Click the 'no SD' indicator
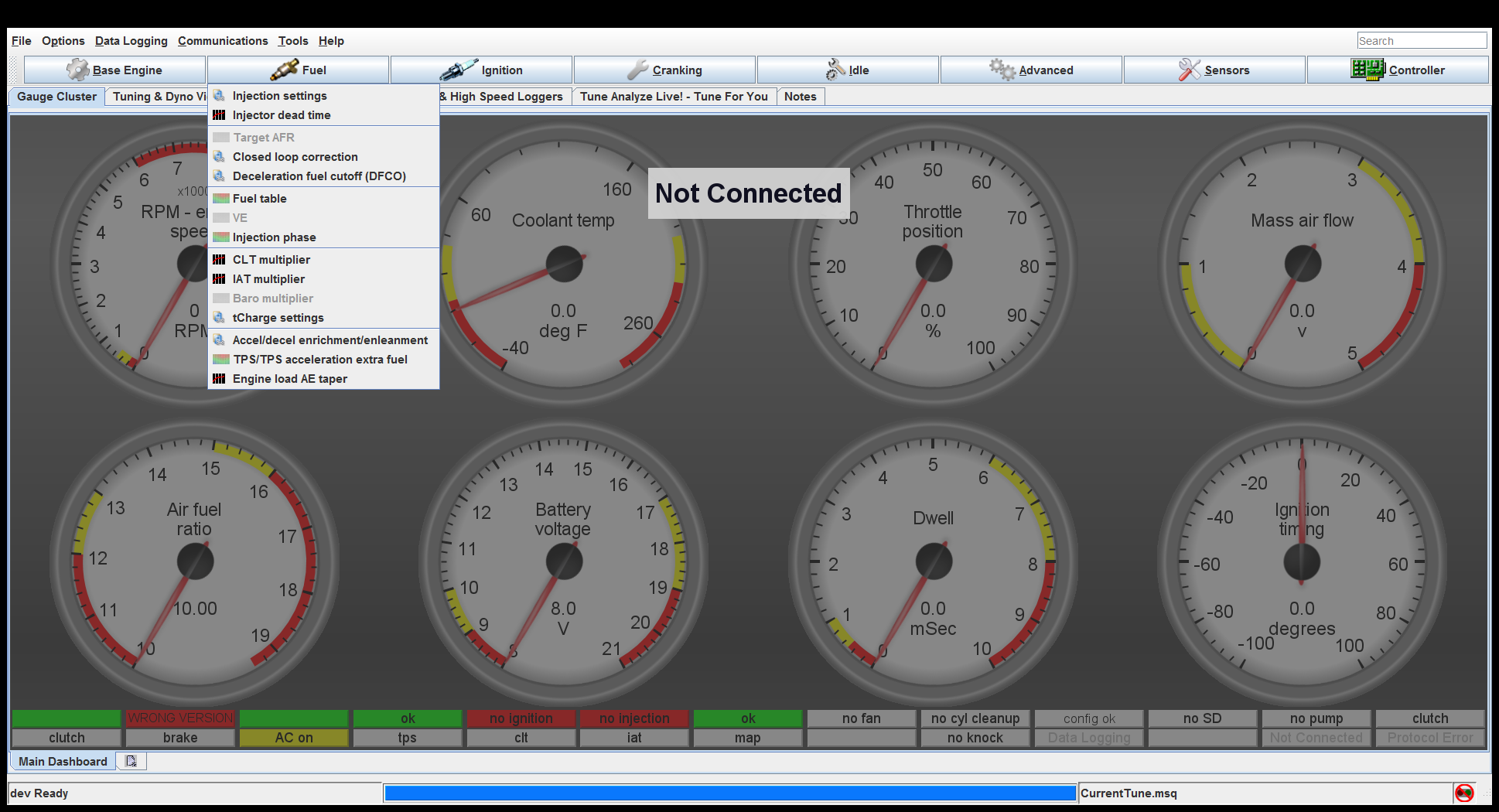1499x812 pixels. (1203, 718)
